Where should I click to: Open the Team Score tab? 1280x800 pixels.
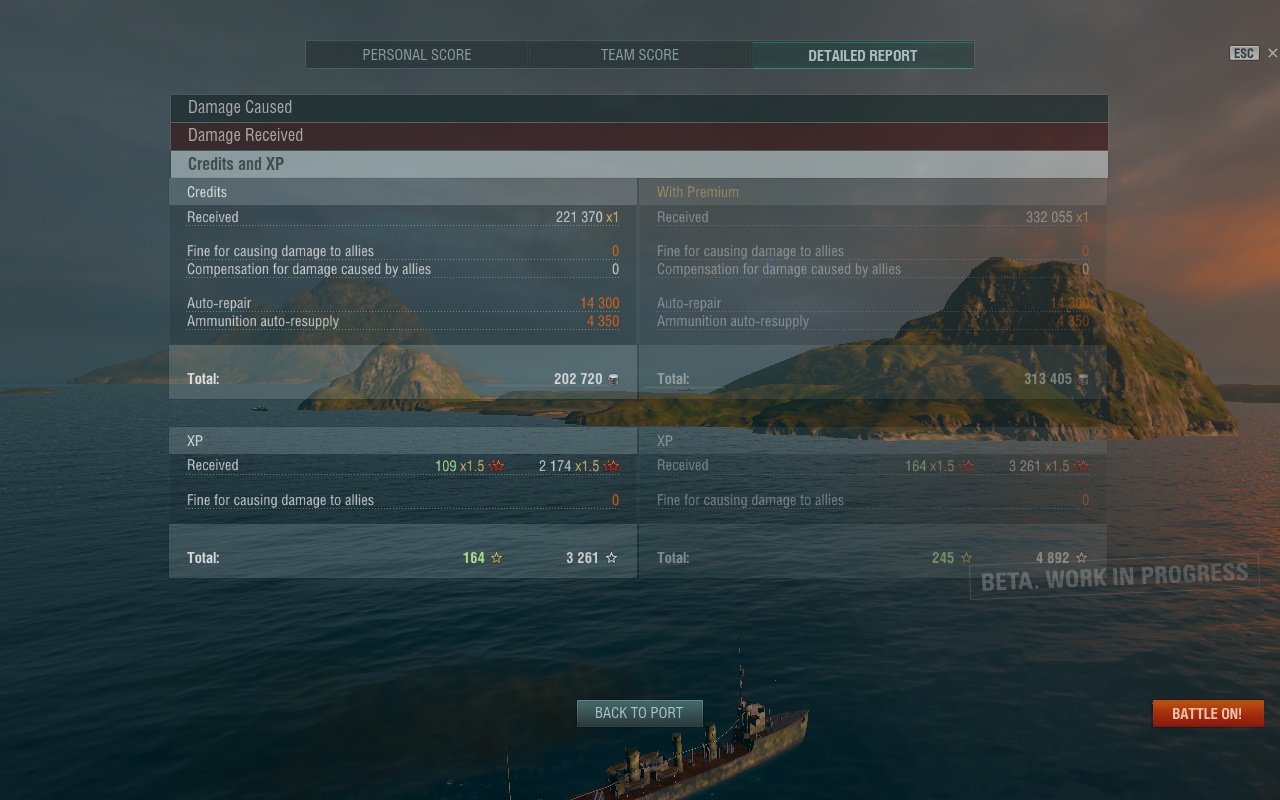coord(640,55)
